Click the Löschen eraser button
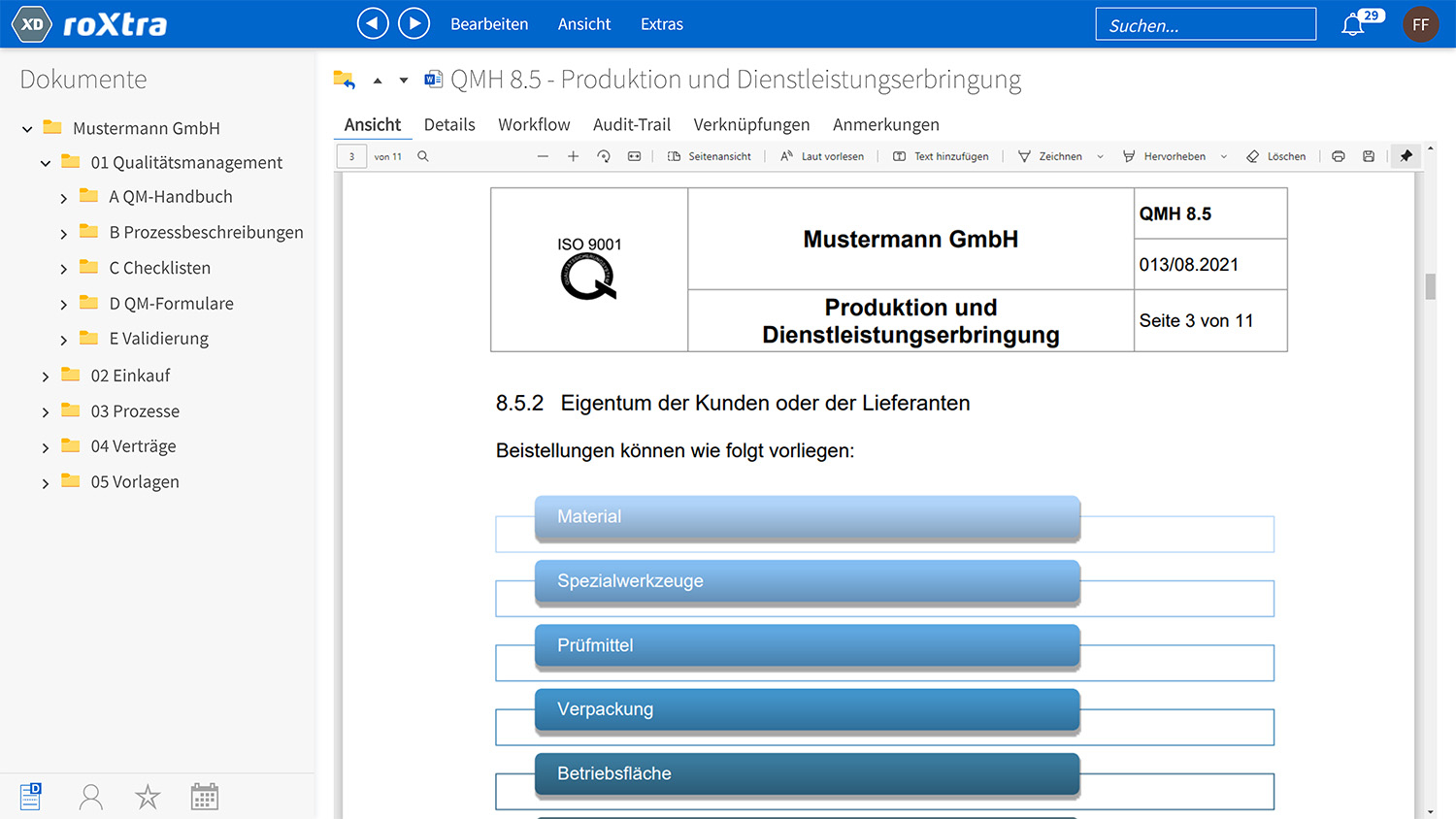This screenshot has height=819, width=1456. (1276, 156)
